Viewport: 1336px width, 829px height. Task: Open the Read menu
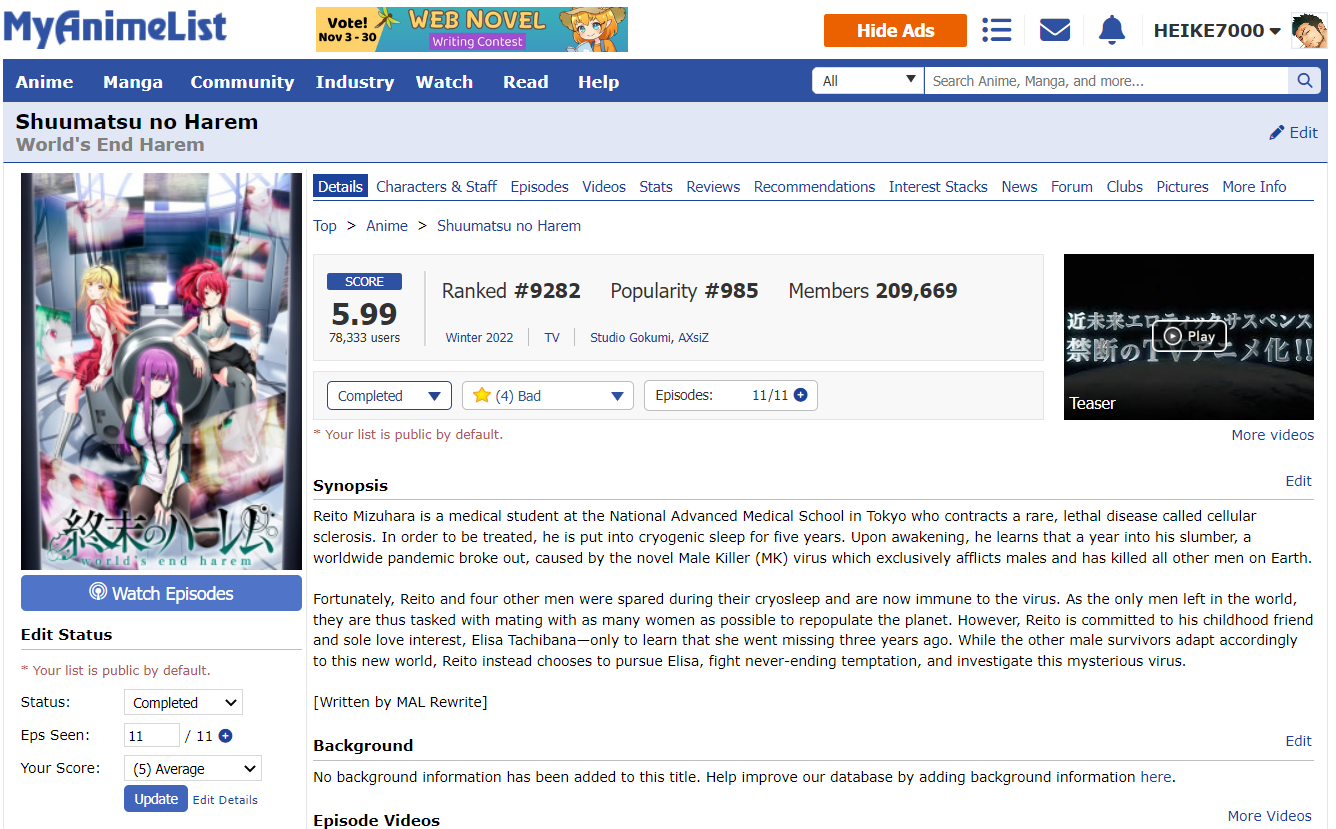526,82
